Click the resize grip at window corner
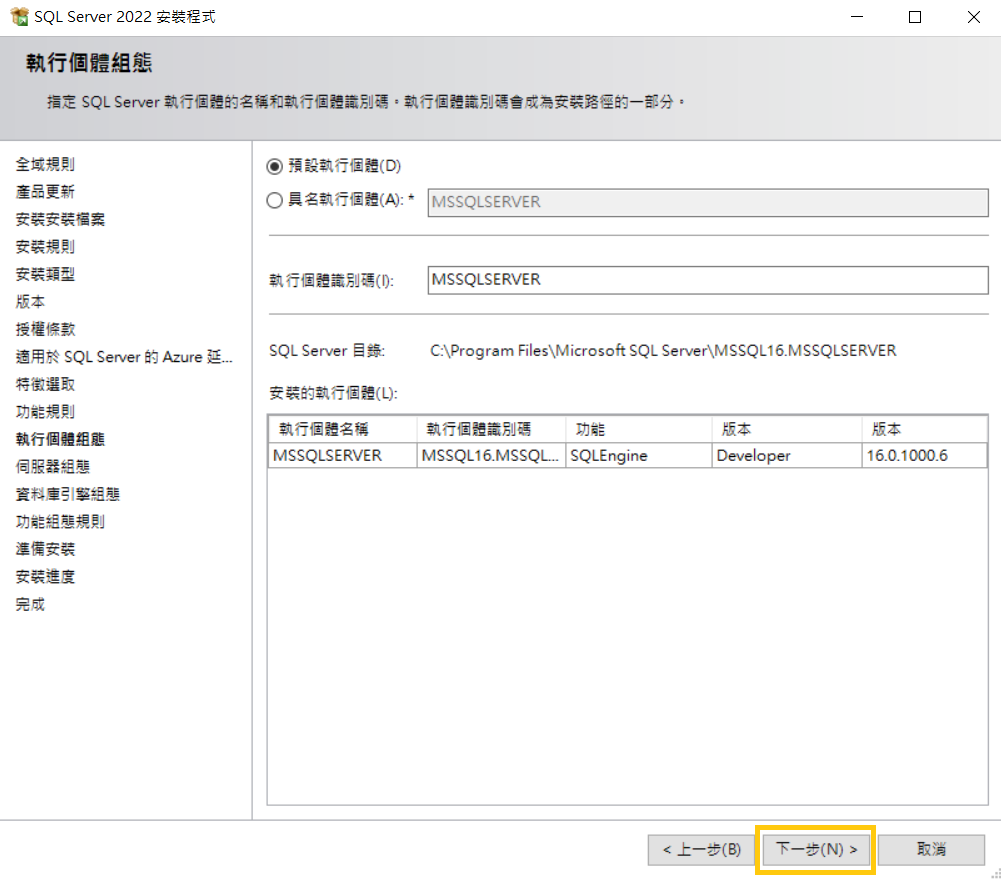This screenshot has height=879, width=1001. (995, 873)
